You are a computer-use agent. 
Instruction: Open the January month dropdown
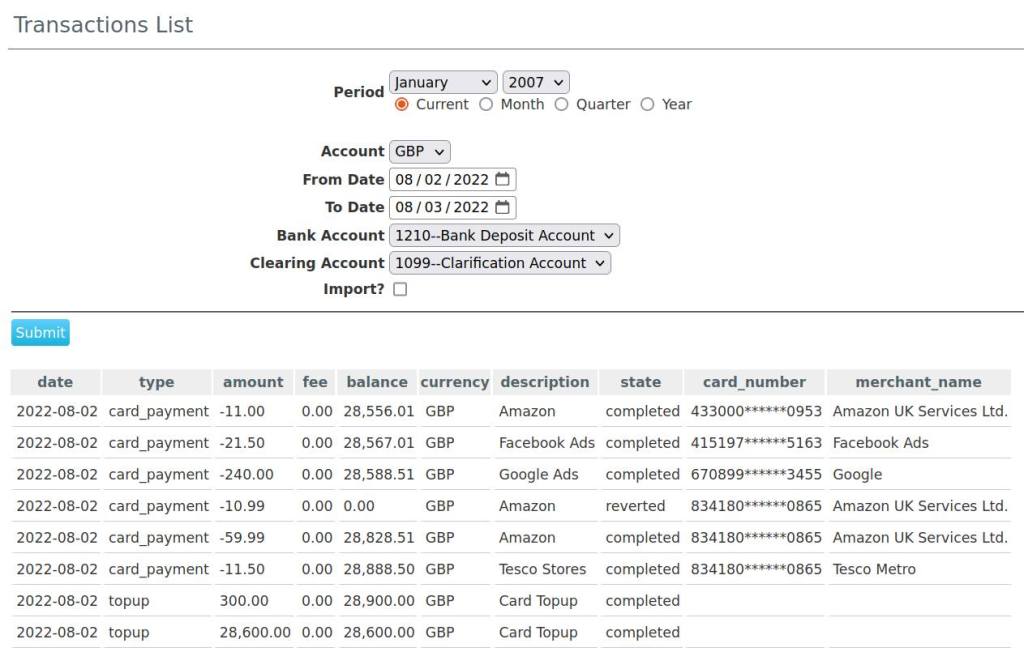click(x=442, y=83)
